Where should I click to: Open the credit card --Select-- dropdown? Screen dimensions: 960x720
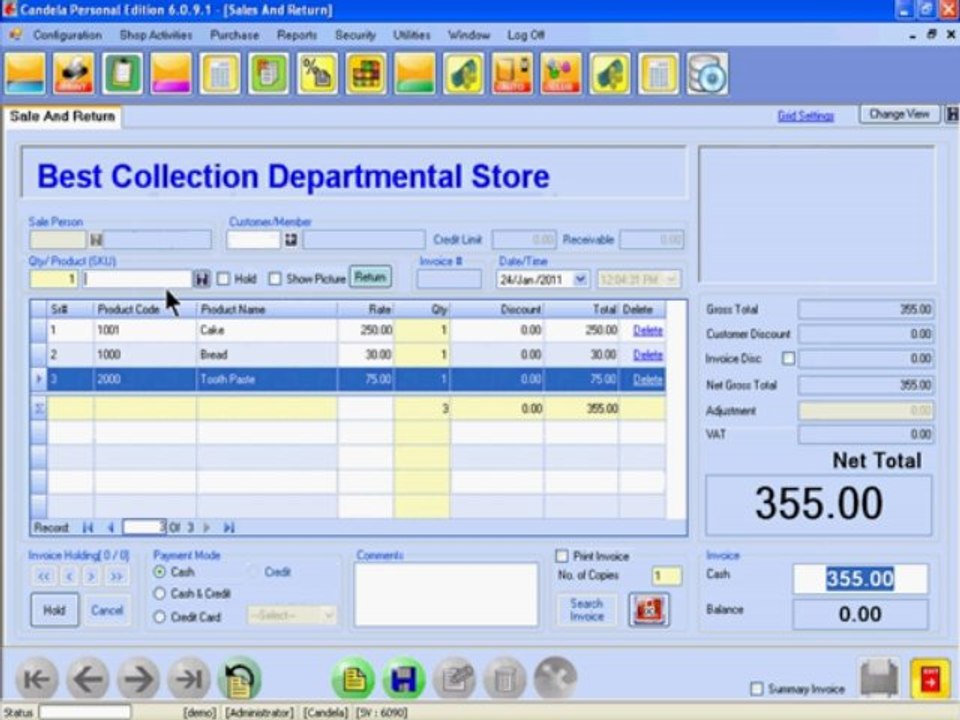click(329, 615)
